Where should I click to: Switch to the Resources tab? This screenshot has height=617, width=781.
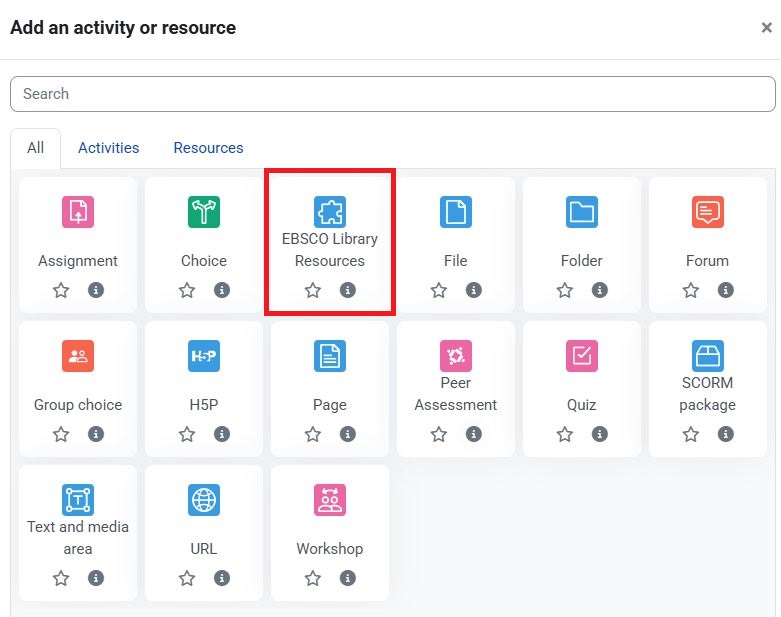point(208,148)
